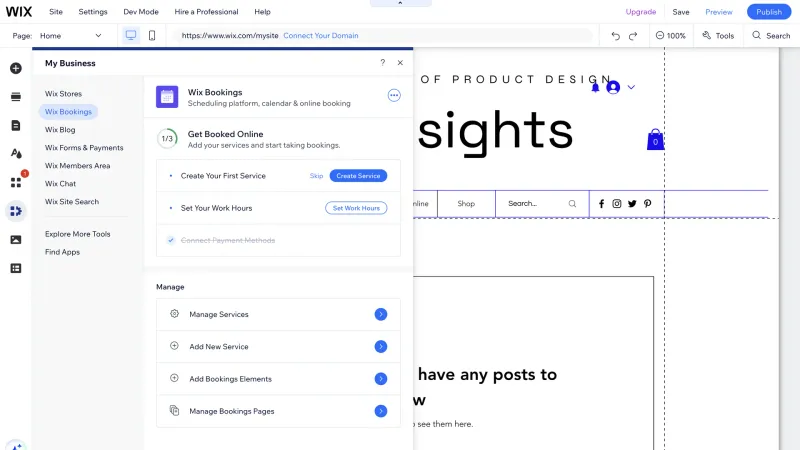Image resolution: width=800 pixels, height=450 pixels.
Task: Click the site search magnifier icon
Action: coord(572,204)
